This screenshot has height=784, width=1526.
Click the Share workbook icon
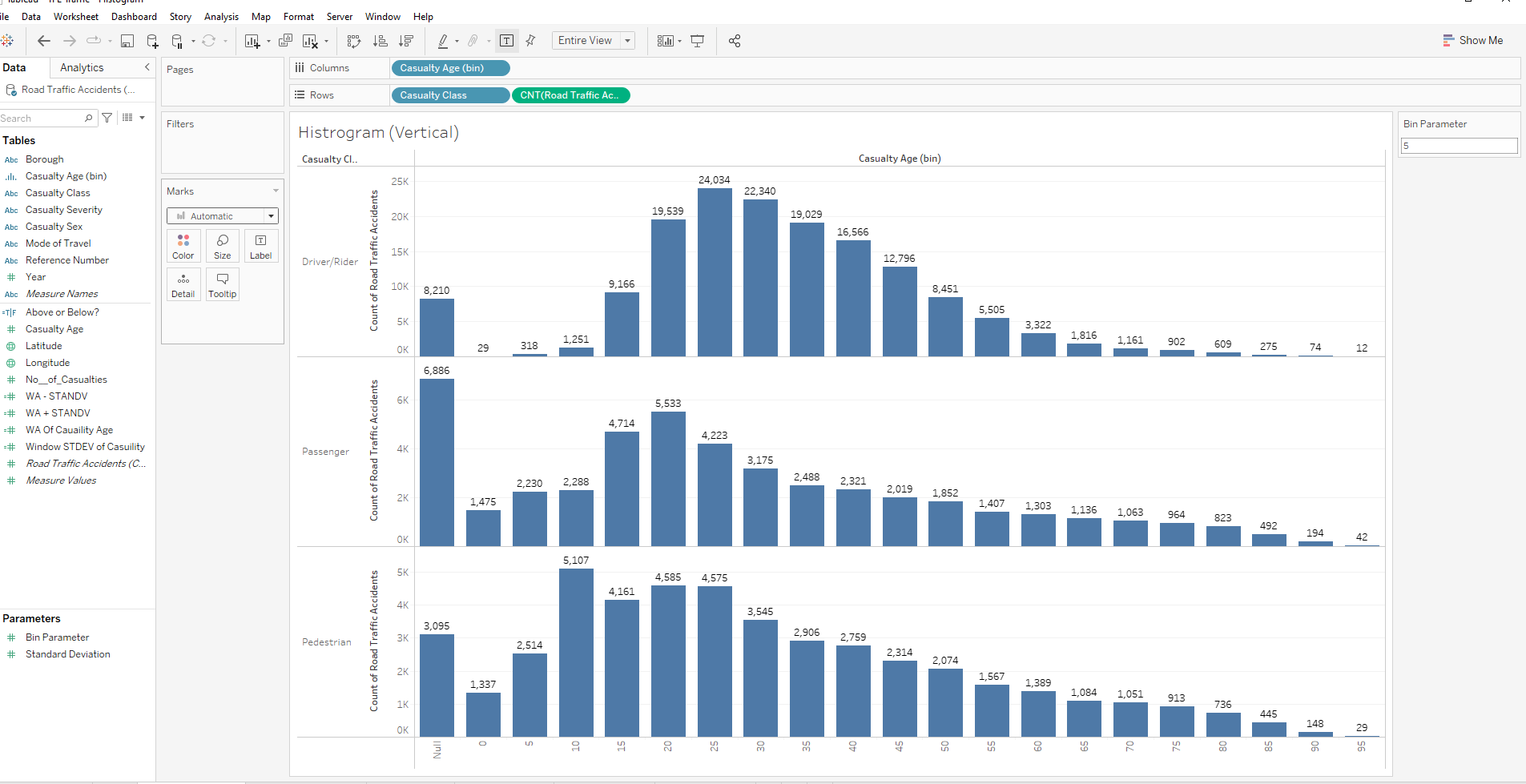735,41
